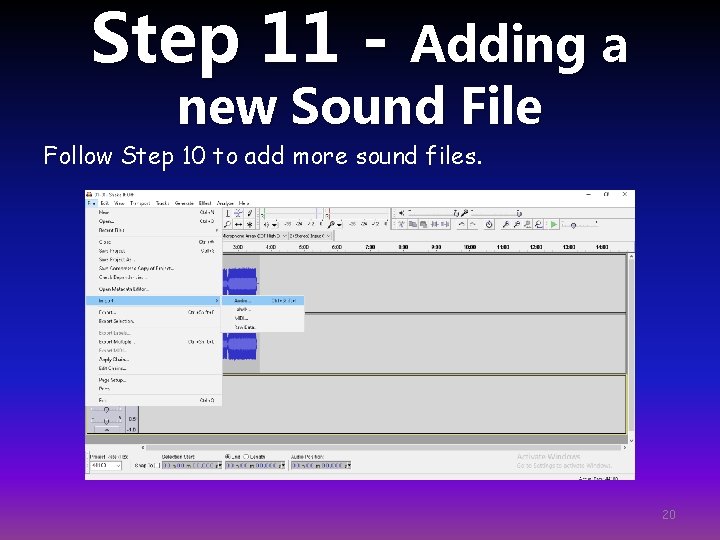Screen dimensions: 720x540
Task: Choose MIDI... in the Import submenu
Action: pos(263,318)
